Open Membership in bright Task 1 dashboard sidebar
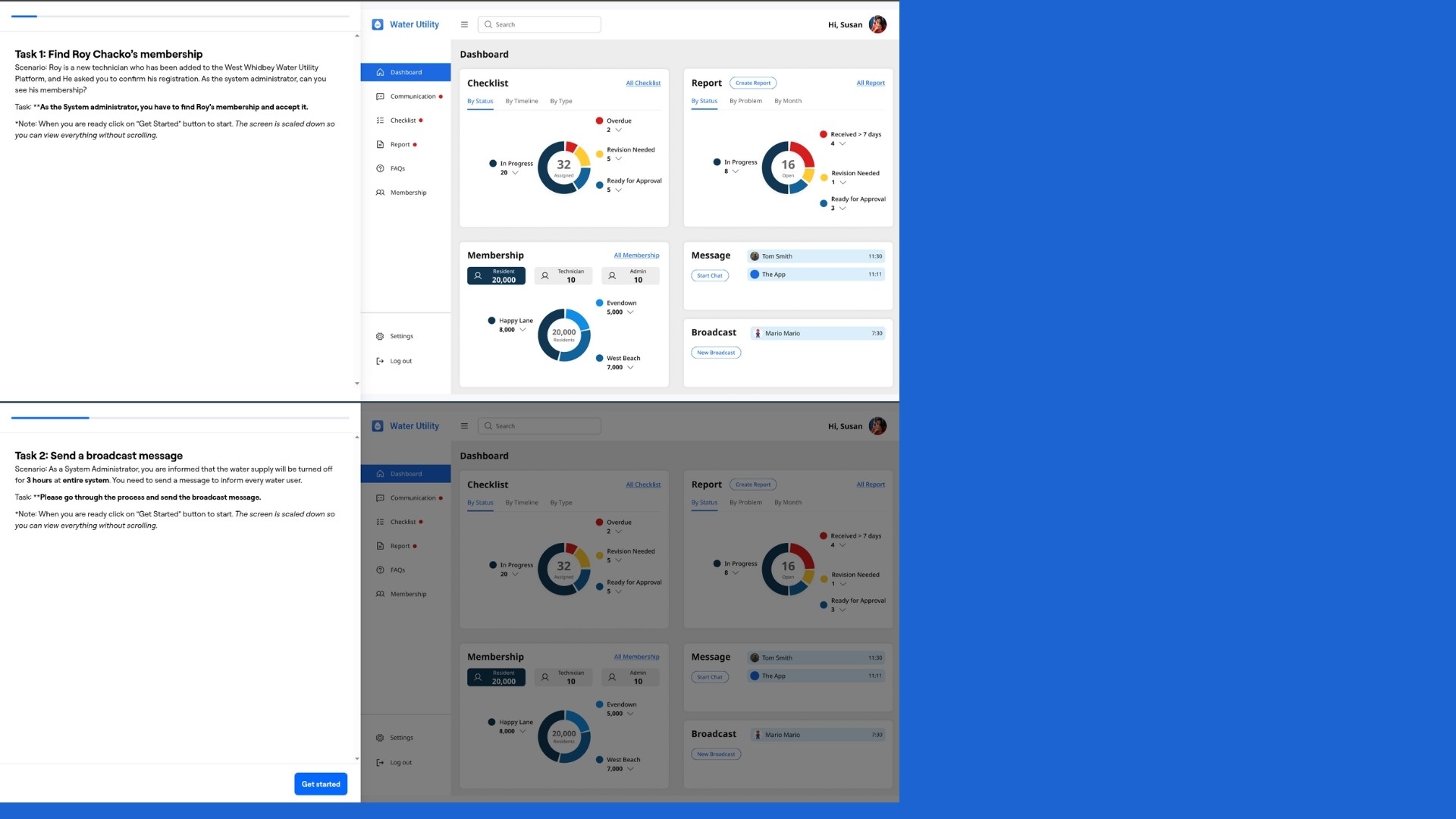This screenshot has width=1456, height=819. click(x=407, y=193)
